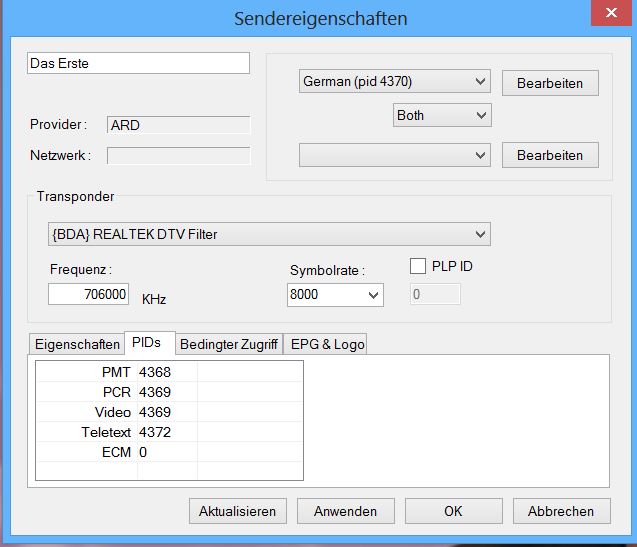This screenshot has height=547, width=637.
Task: Expand the Both audio channel dropdown
Action: click(441, 115)
